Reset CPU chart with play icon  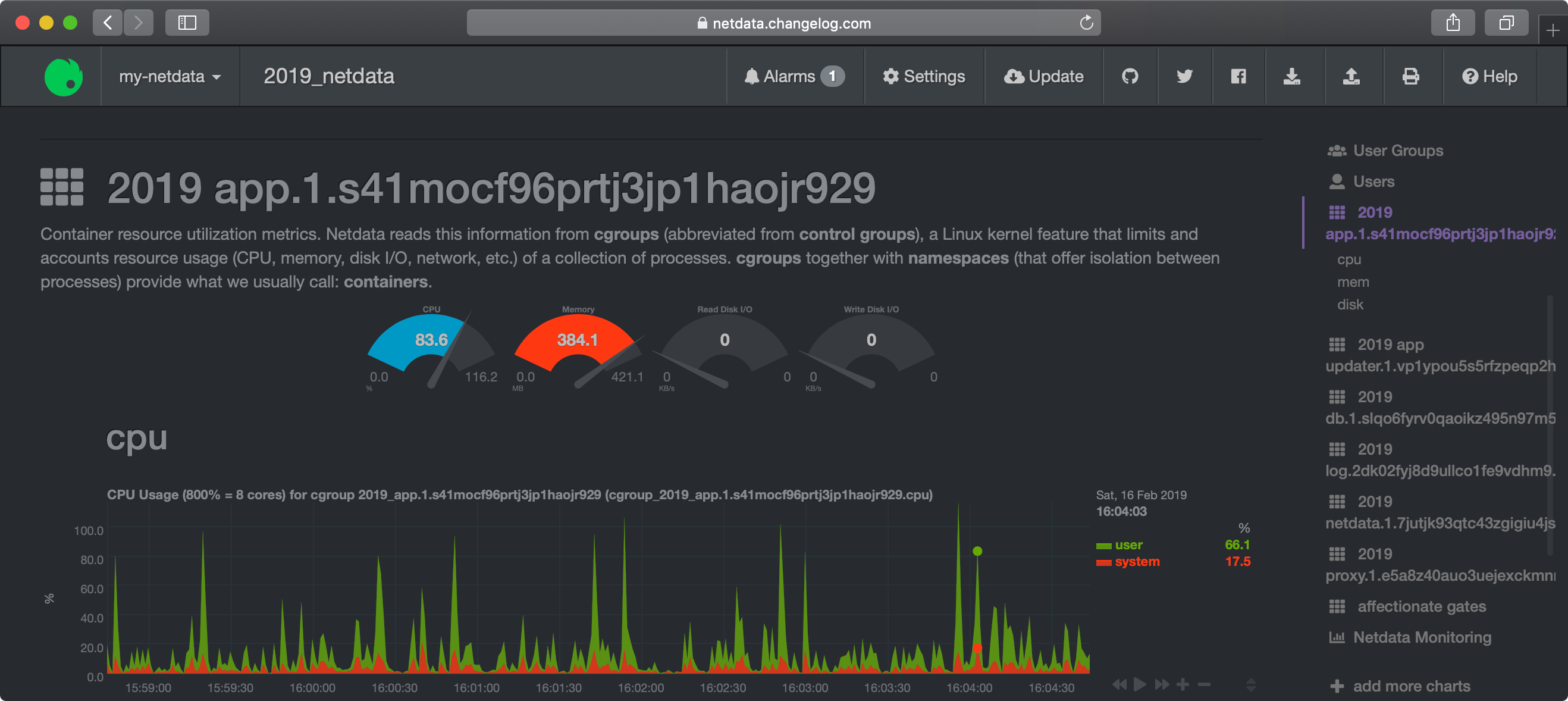point(1140,684)
